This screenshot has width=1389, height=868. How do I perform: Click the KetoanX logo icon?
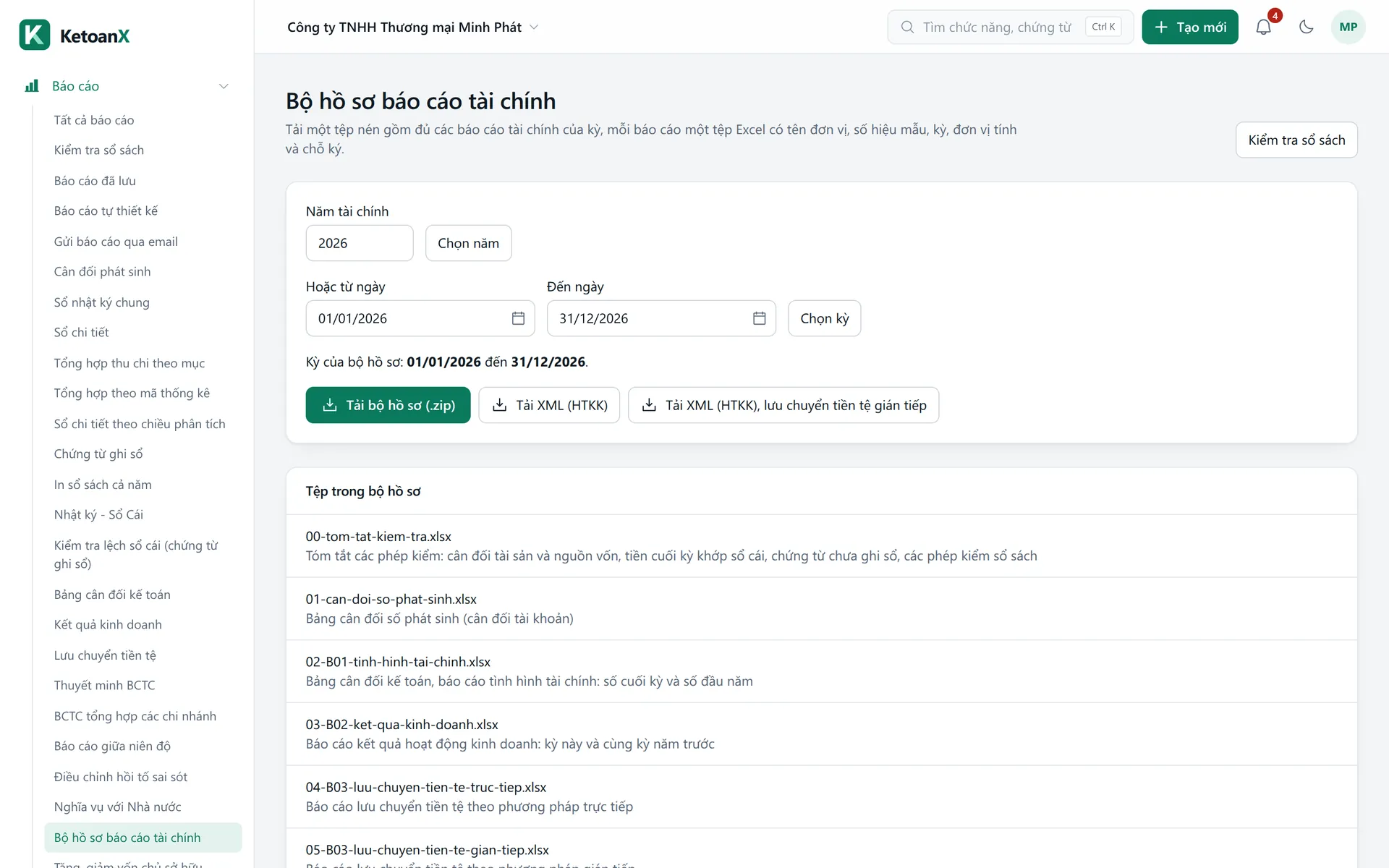click(35, 35)
